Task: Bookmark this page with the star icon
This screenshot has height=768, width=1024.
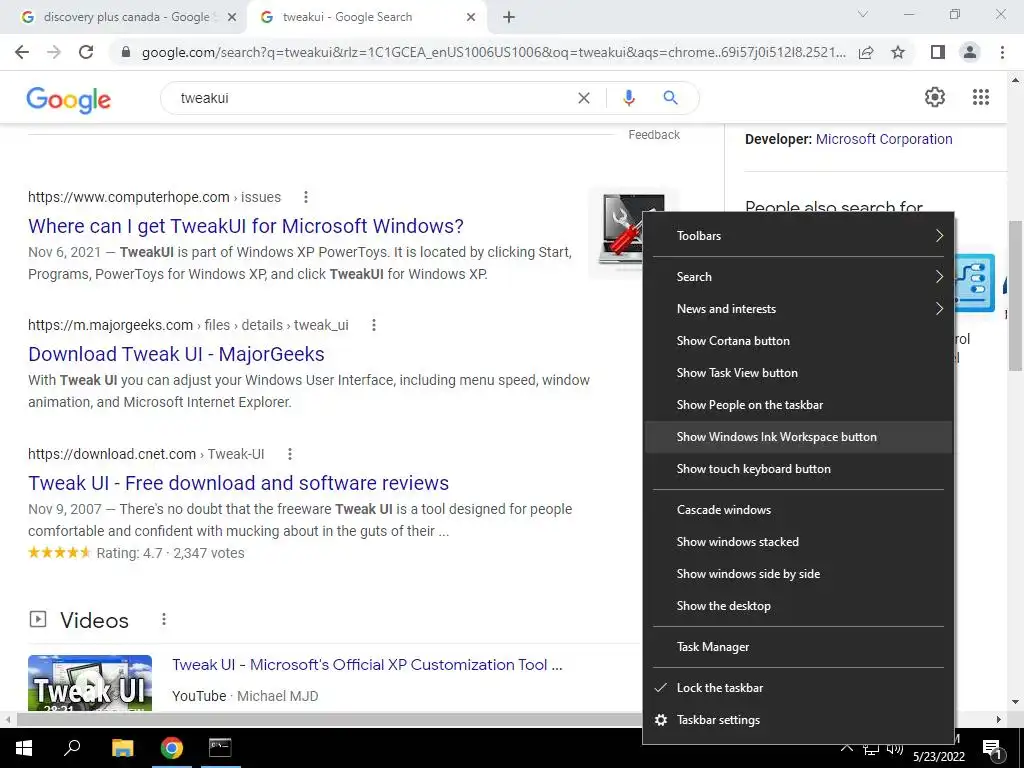Action: (x=898, y=52)
